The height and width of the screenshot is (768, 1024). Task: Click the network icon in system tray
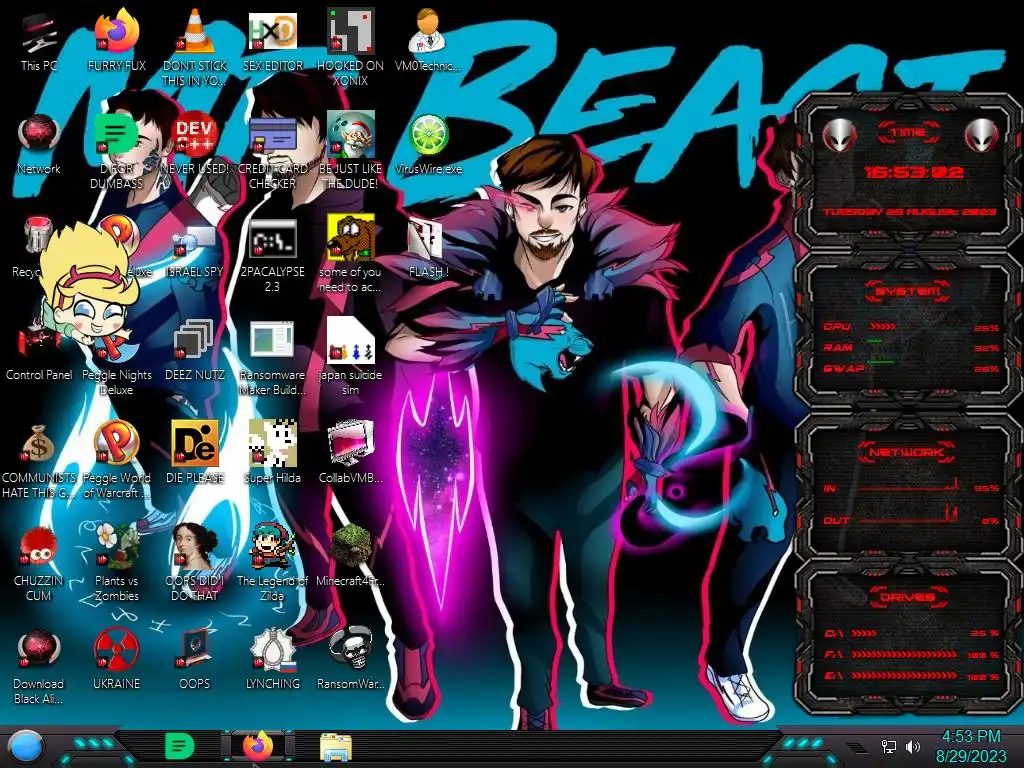[x=889, y=746]
